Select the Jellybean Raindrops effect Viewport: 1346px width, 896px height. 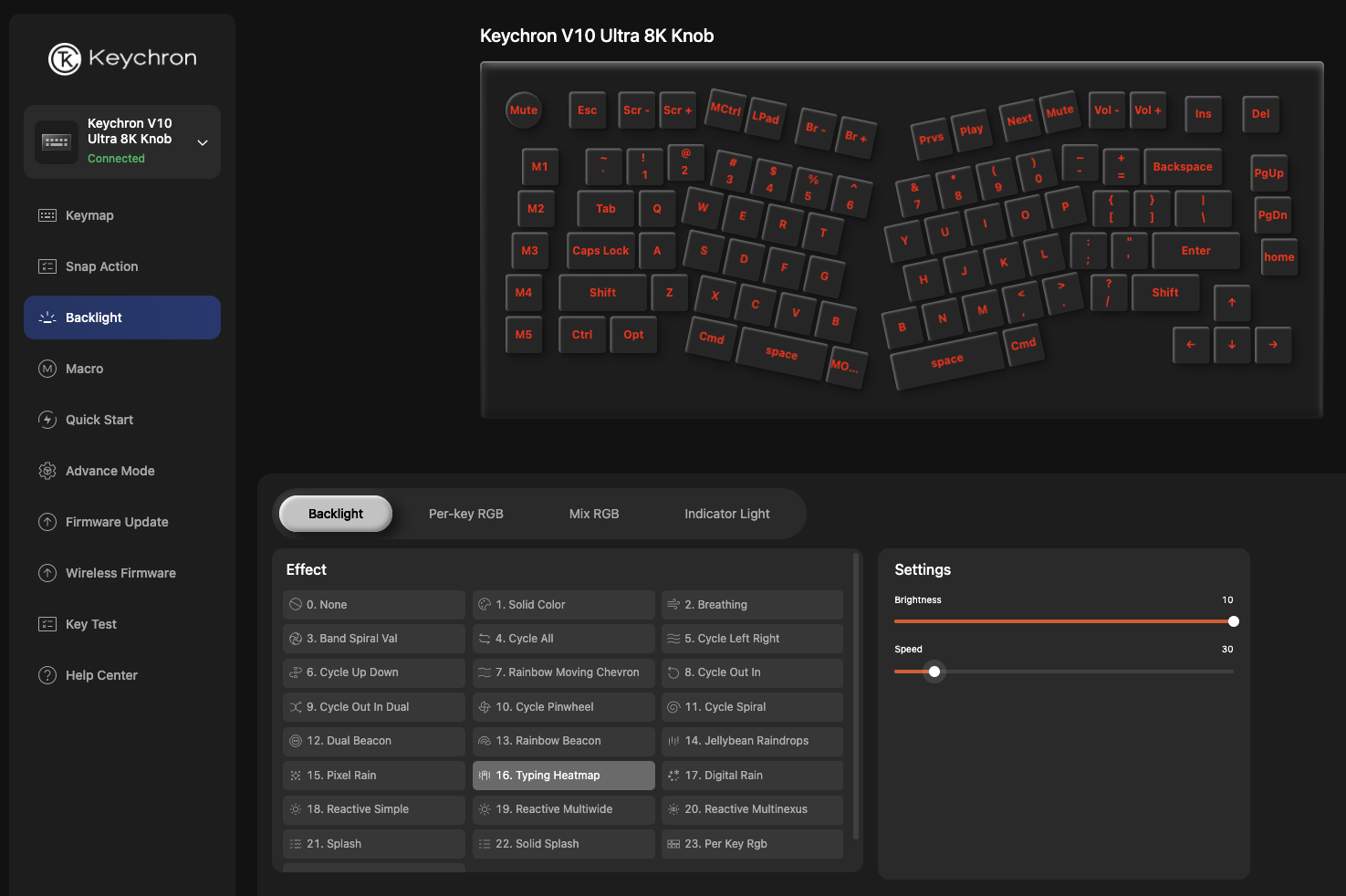(x=752, y=741)
